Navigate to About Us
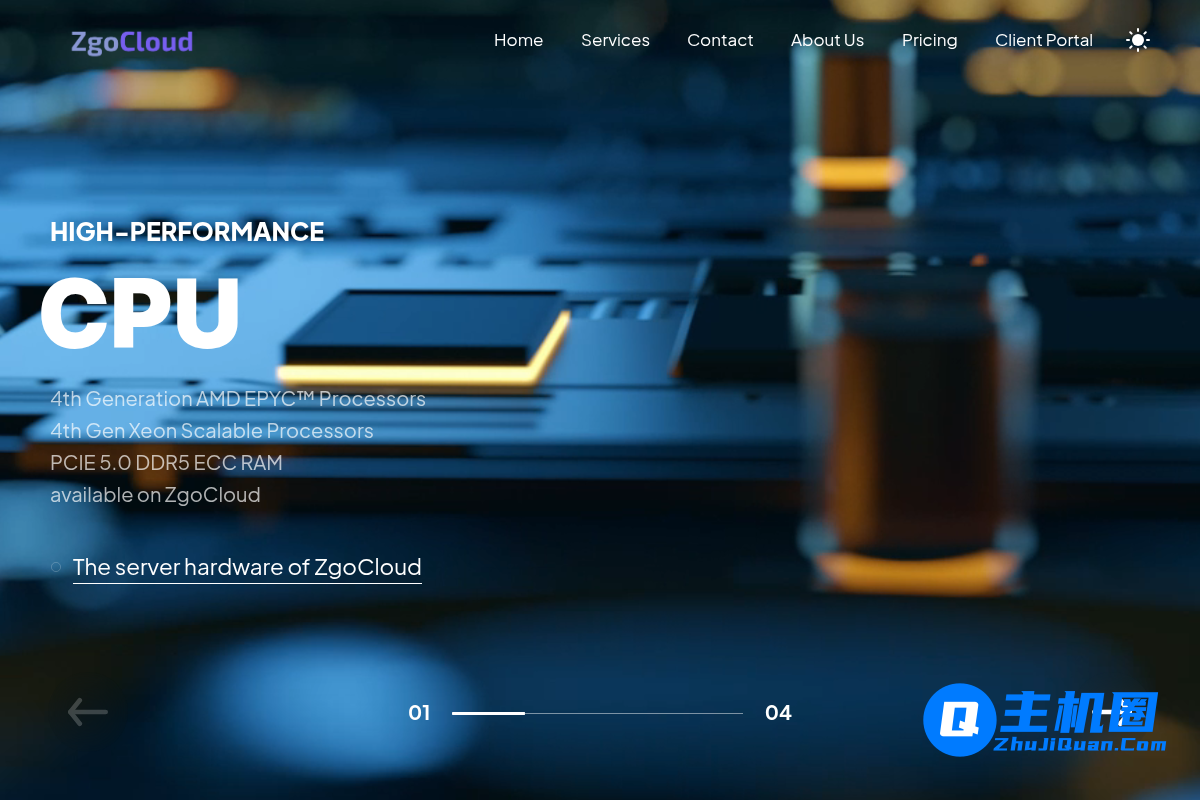Image resolution: width=1200 pixels, height=800 pixels. [x=827, y=40]
